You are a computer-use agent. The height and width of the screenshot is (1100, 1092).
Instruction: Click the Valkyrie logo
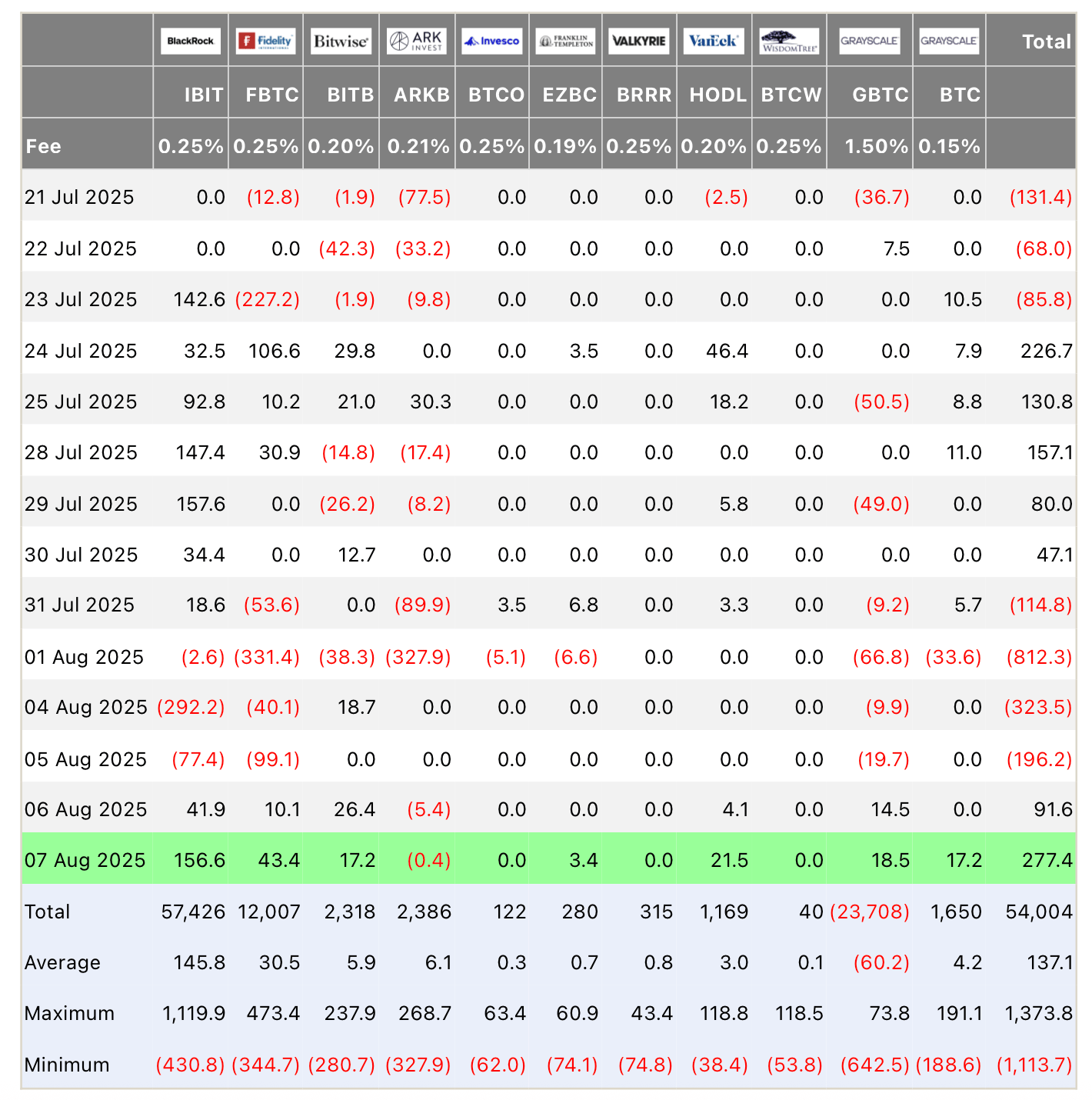tap(639, 41)
